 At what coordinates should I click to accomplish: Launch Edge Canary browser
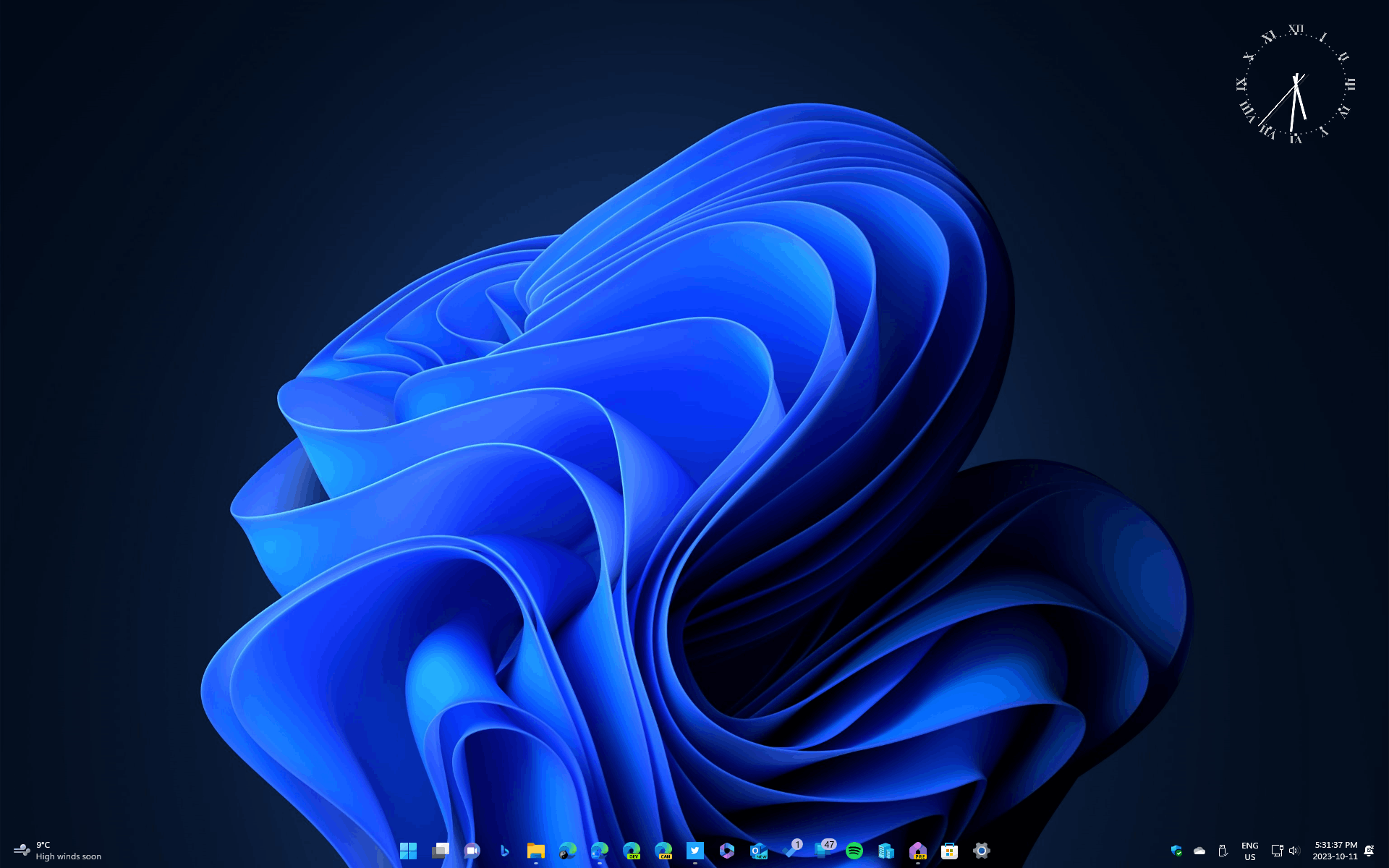point(663,851)
